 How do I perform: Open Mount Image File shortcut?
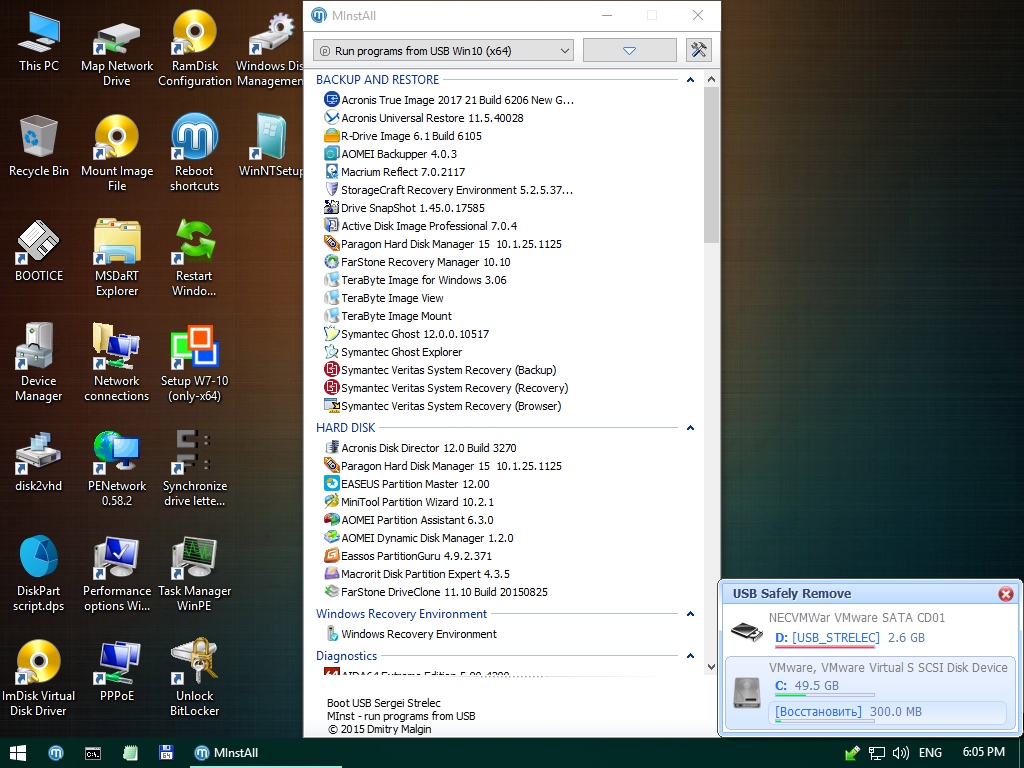[117, 153]
